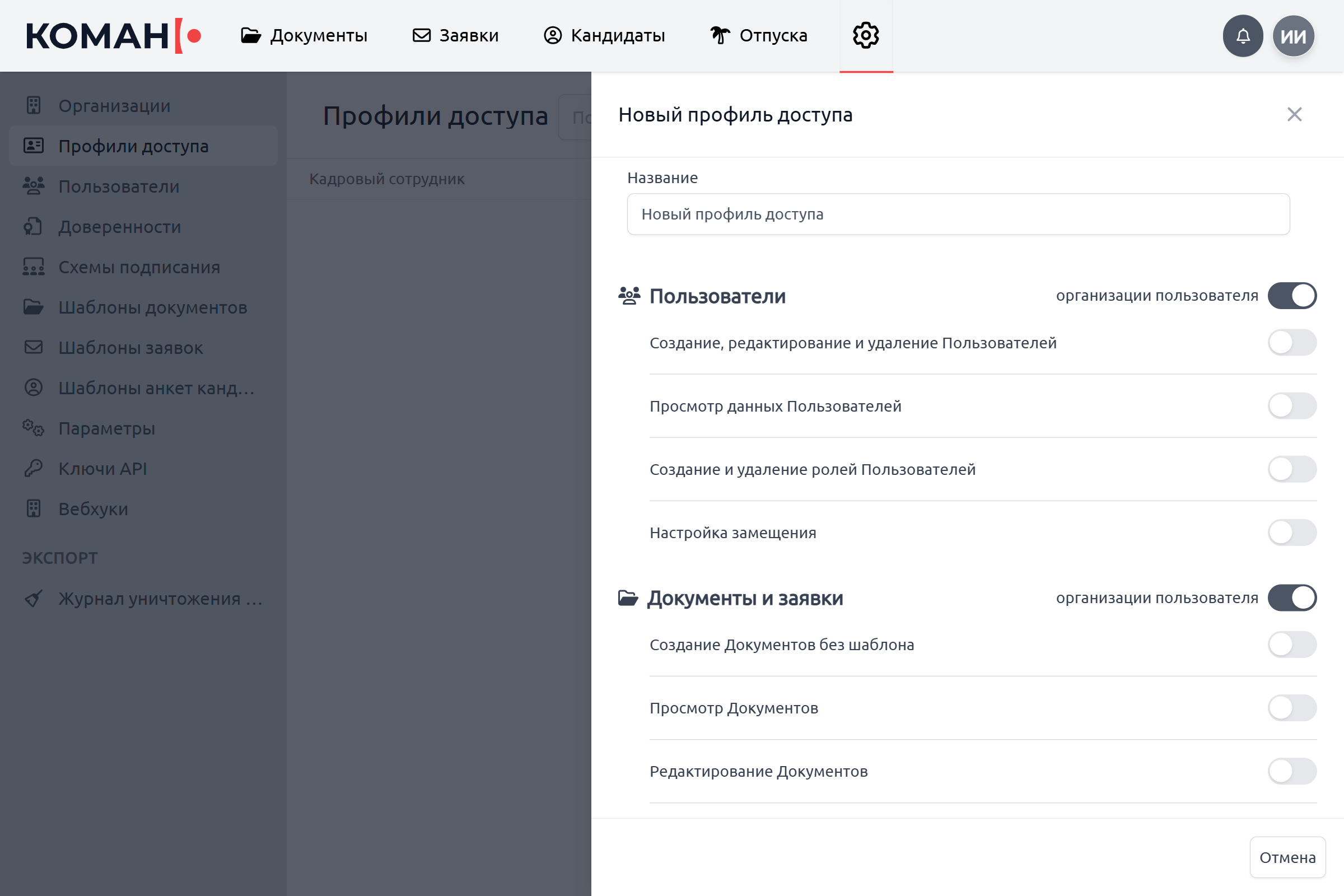Open Отпуска in top navigation
Image resolution: width=1344 pixels, height=896 pixels.
point(758,35)
